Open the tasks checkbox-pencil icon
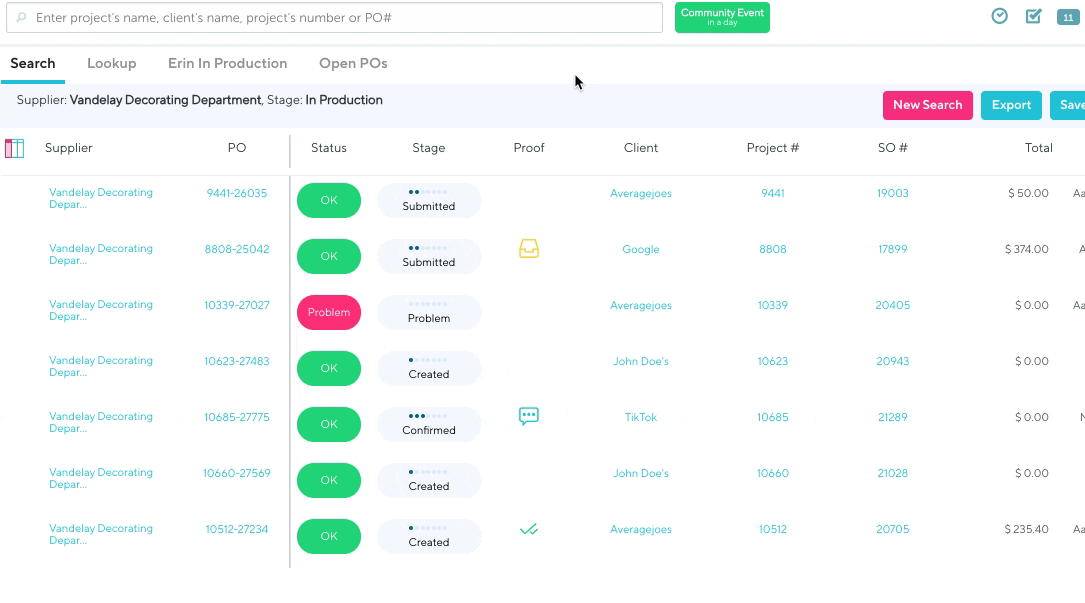1085x603 pixels. pyautogui.click(x=1034, y=16)
